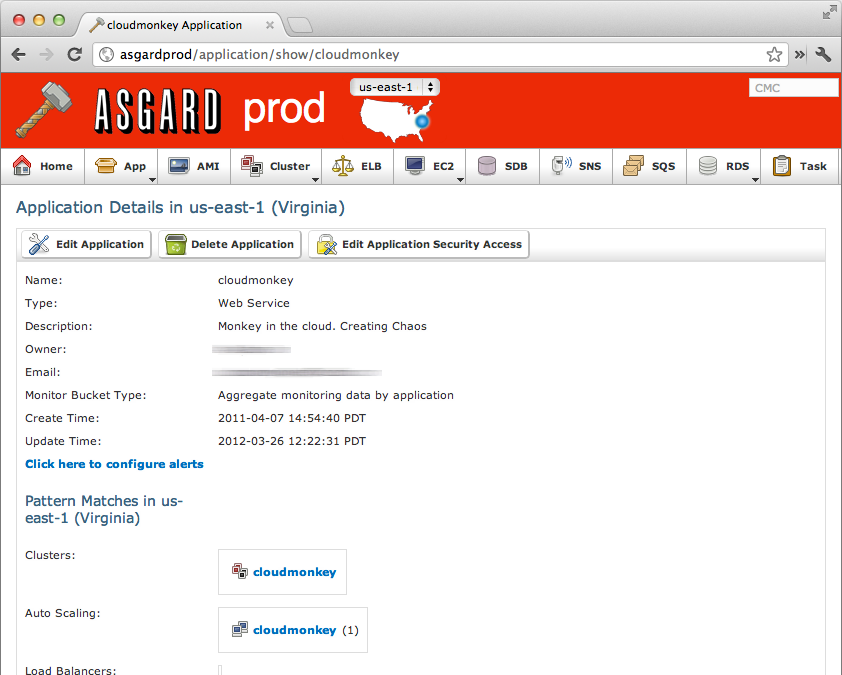This screenshot has height=675, width=842.
Task: Click the cloudmonkey name value
Action: (256, 280)
